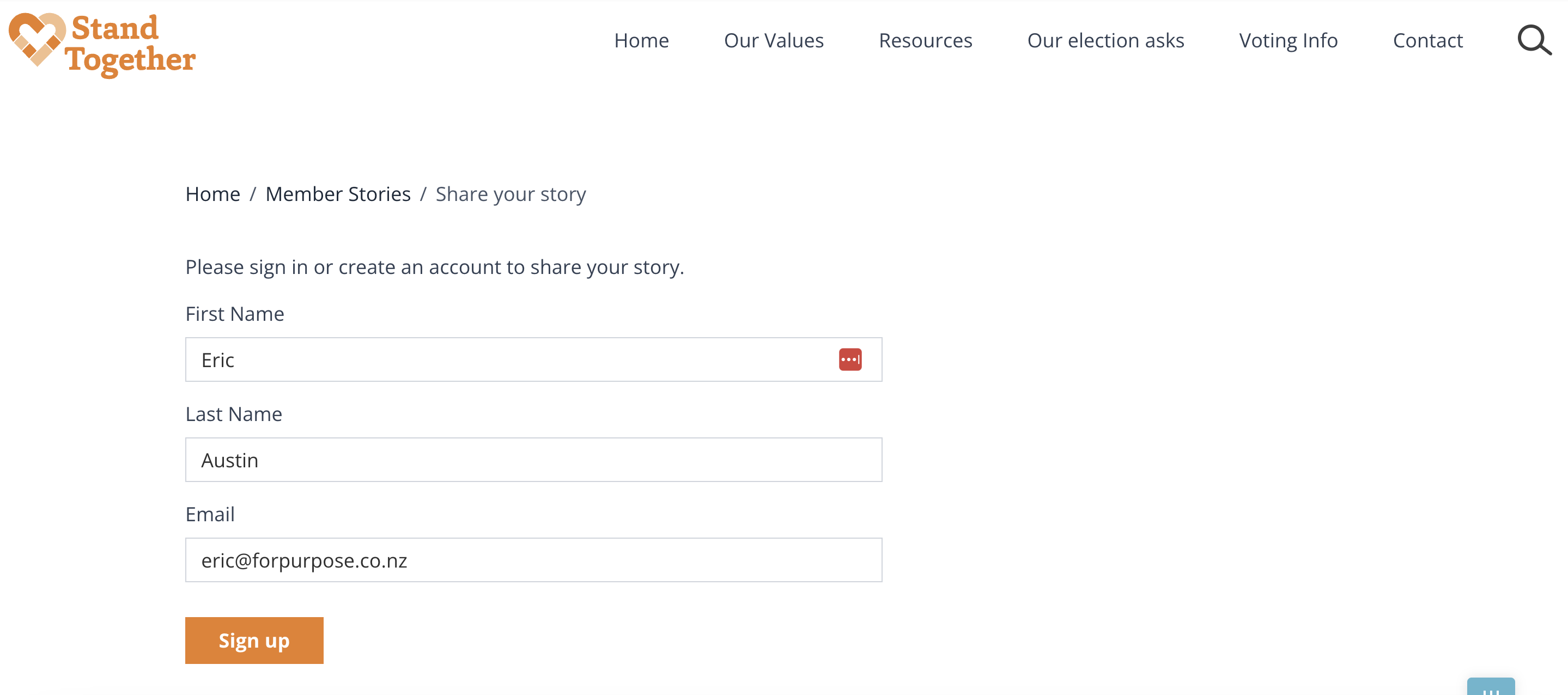
Task: Click the First Name label
Action: pos(234,314)
